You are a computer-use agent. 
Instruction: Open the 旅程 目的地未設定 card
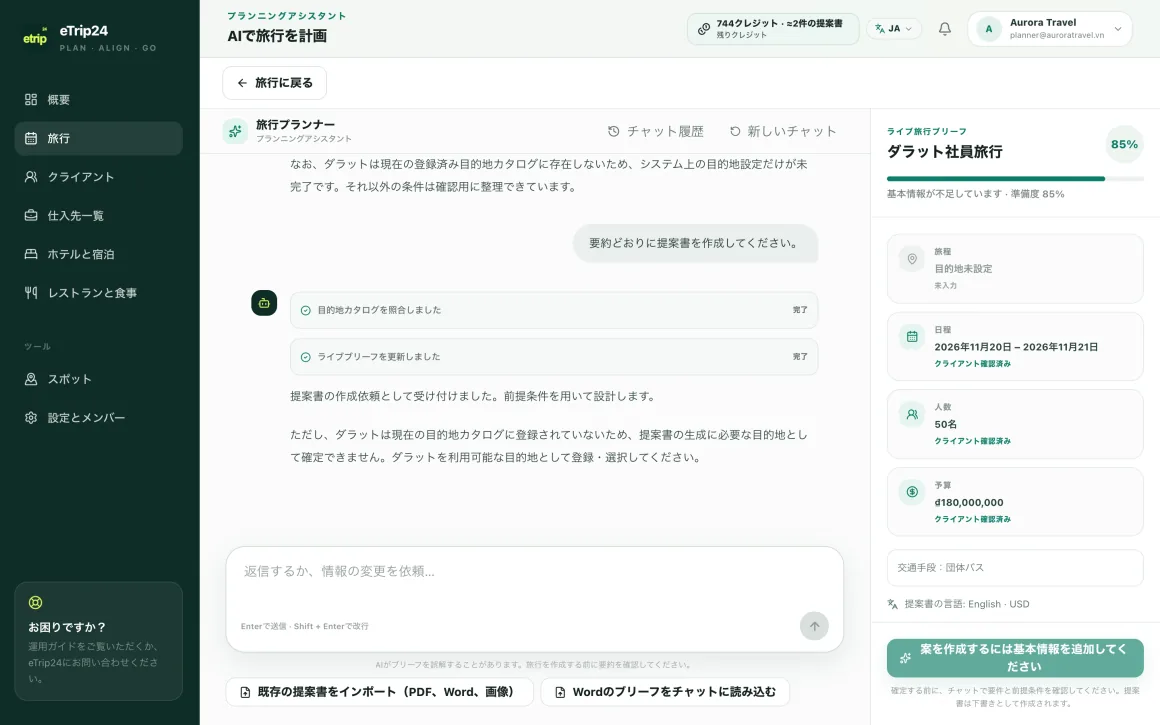[1015, 269]
